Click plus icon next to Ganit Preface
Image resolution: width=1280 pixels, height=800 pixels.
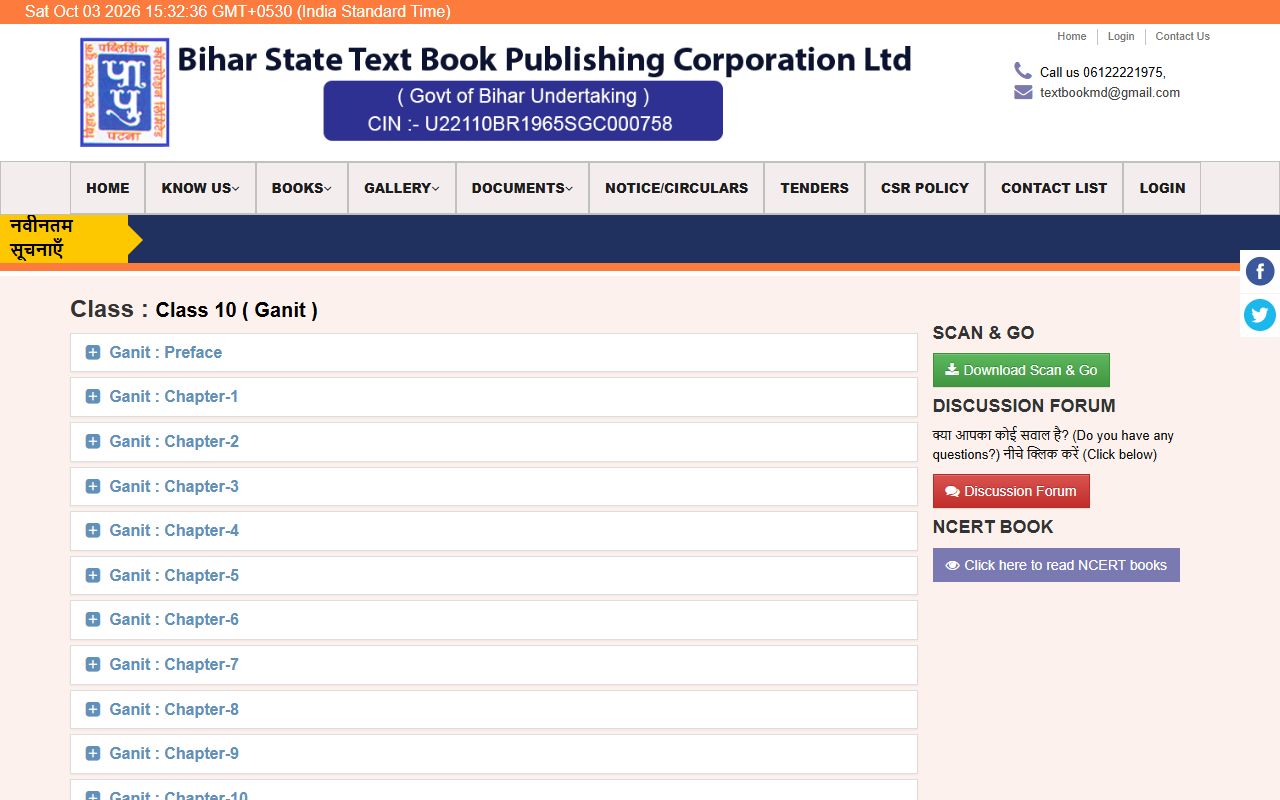93,352
